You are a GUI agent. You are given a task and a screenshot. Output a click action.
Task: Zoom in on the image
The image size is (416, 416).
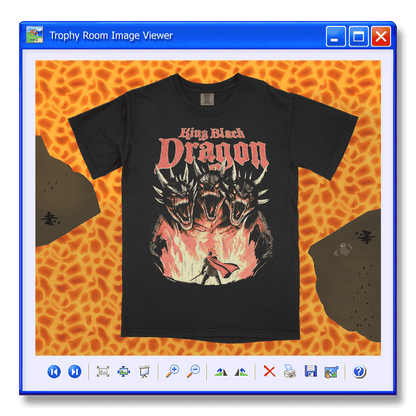tap(173, 371)
